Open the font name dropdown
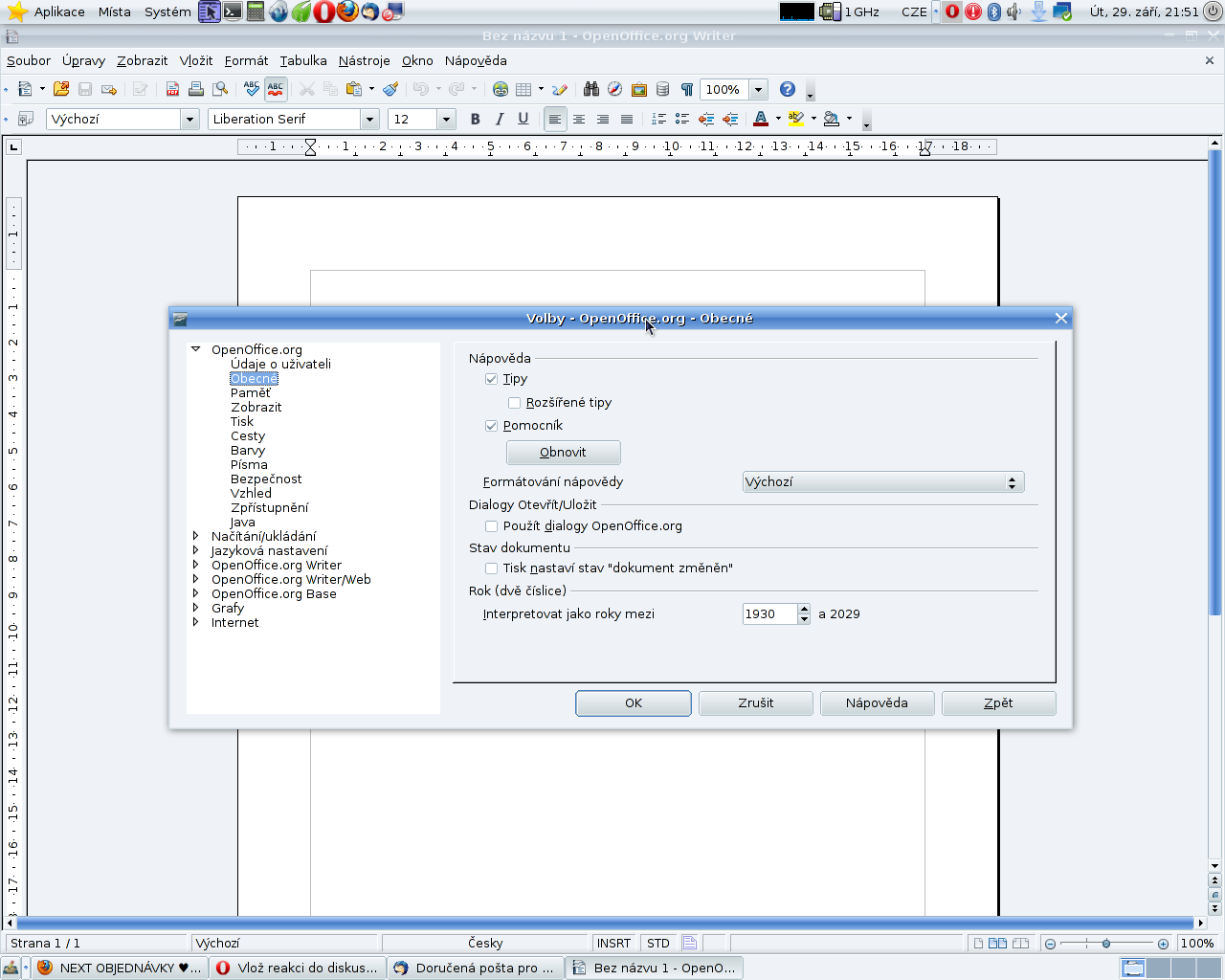The image size is (1225, 980). [370, 119]
